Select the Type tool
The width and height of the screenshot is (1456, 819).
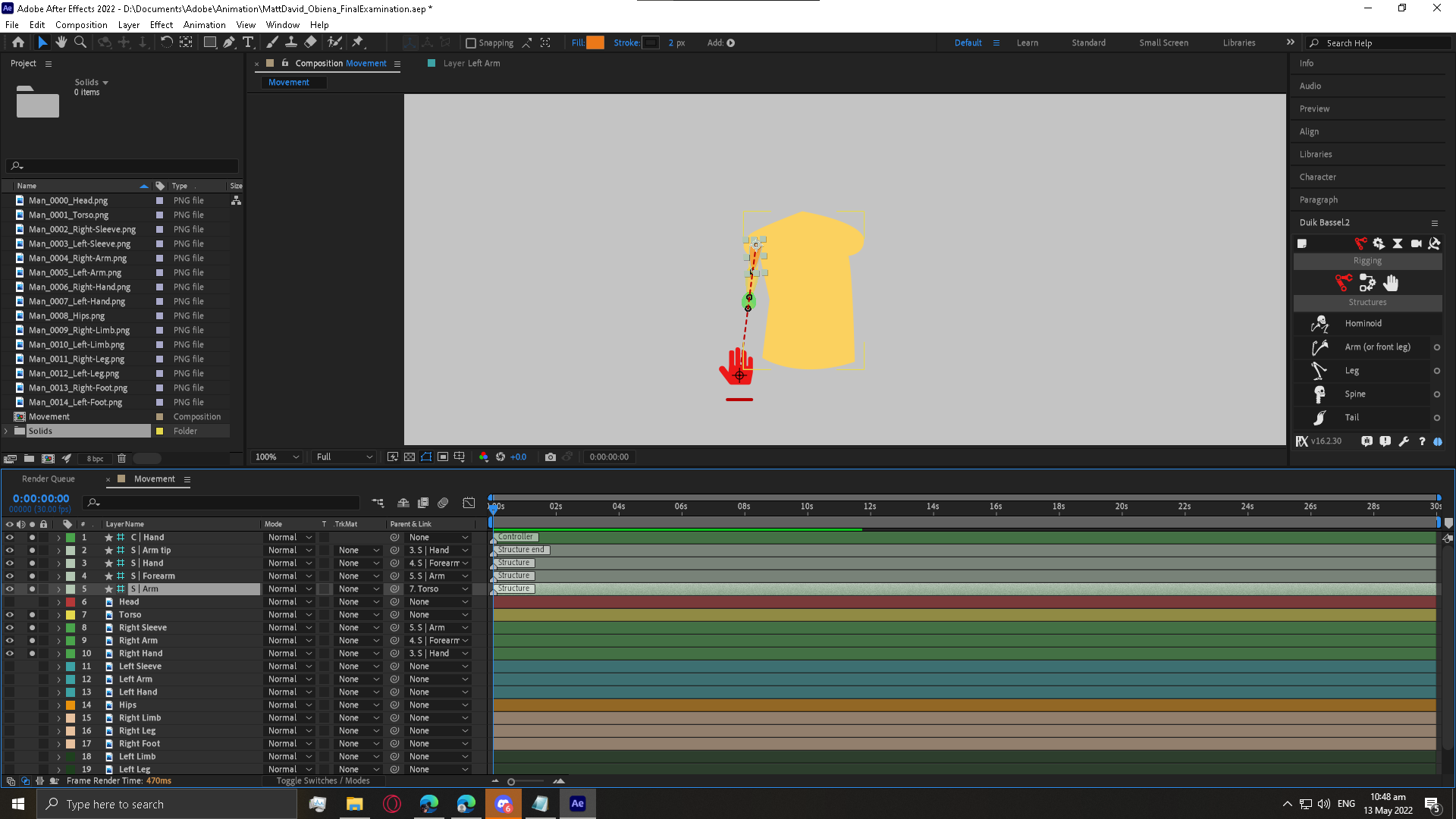249,42
